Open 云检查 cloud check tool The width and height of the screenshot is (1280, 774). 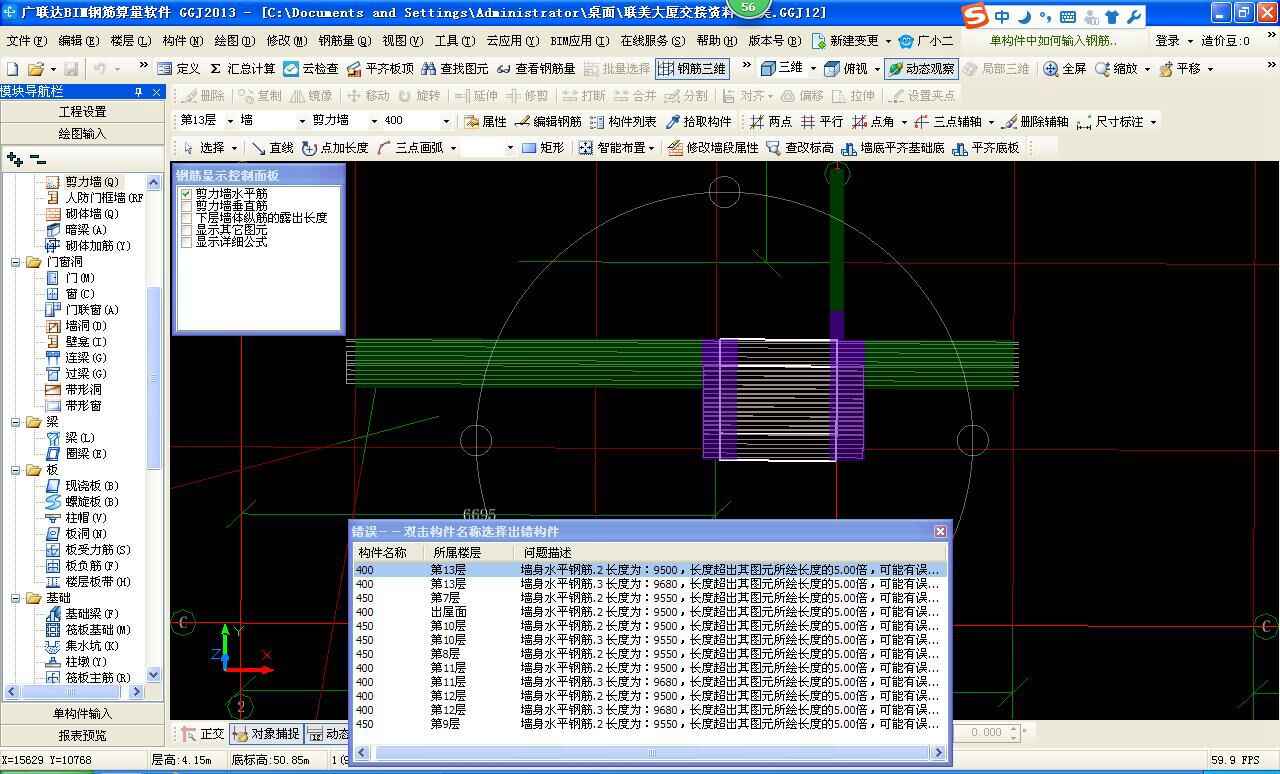(x=311, y=69)
